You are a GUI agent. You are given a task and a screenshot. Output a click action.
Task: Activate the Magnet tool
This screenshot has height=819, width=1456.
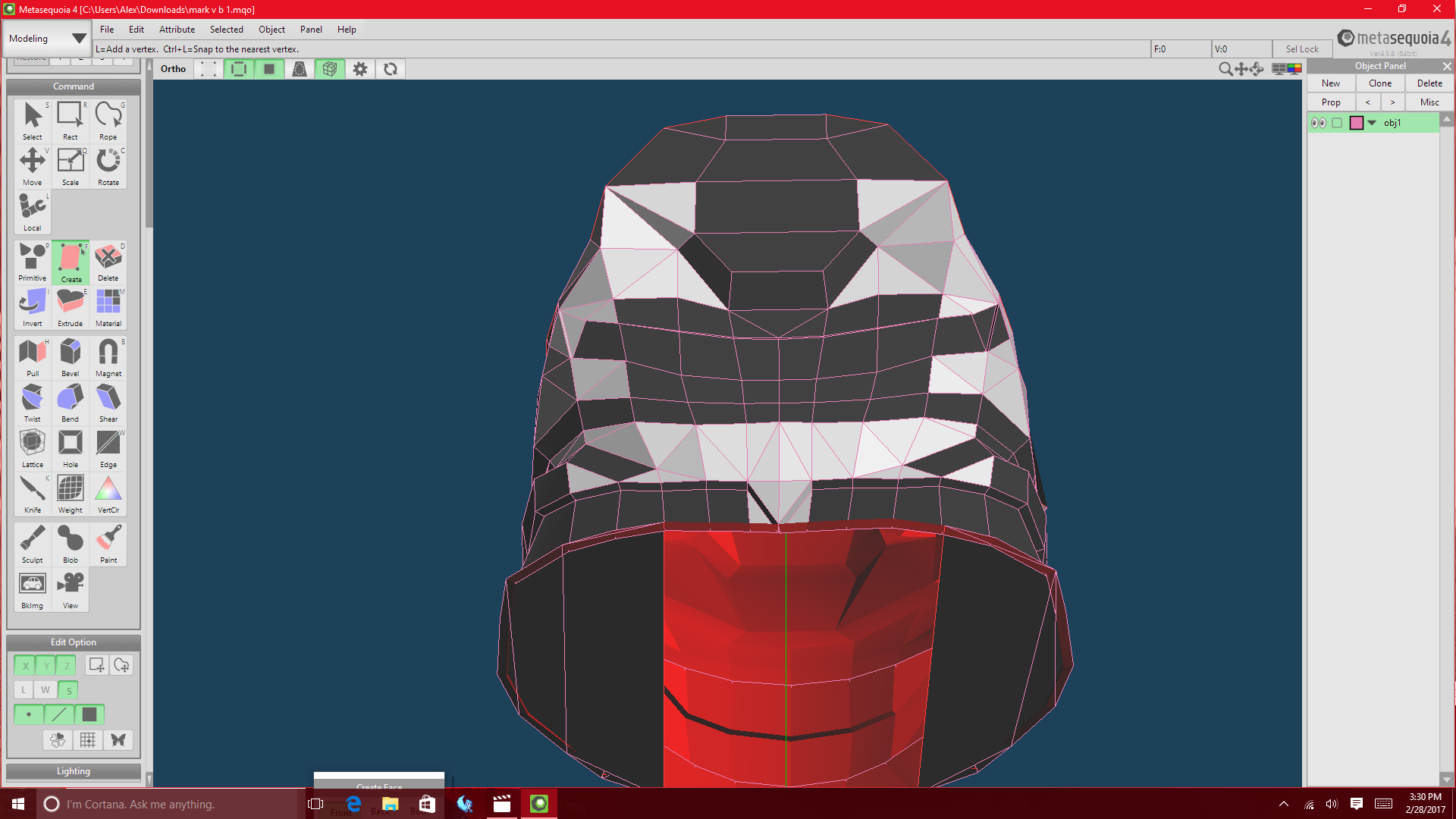point(108,357)
